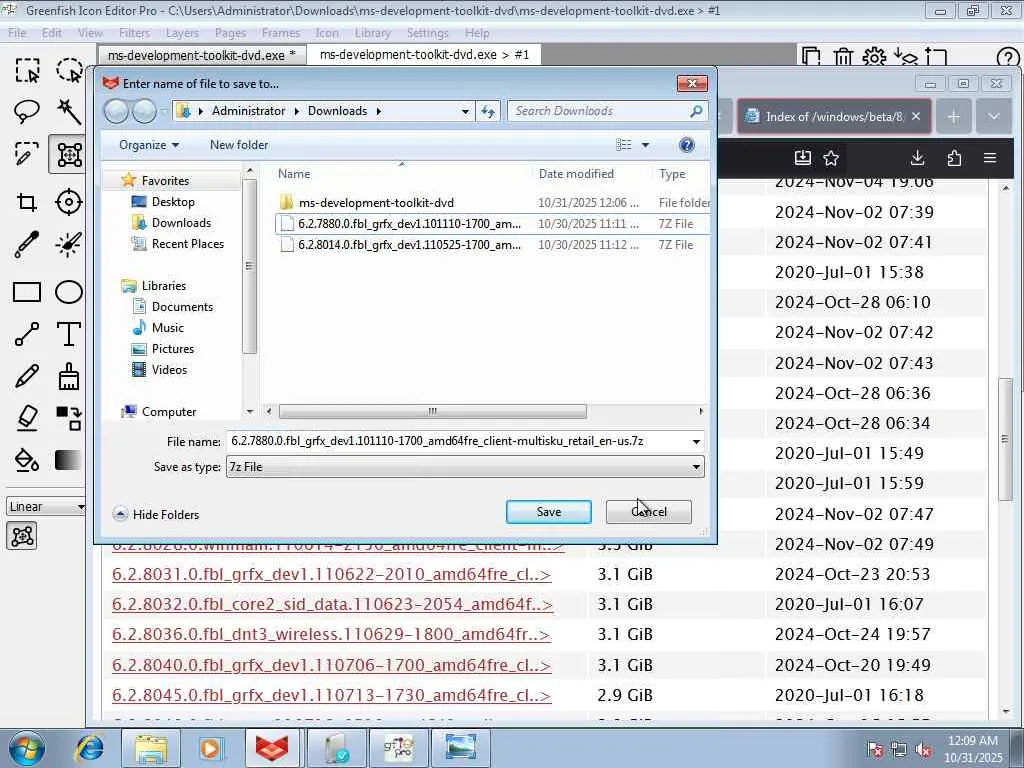Screen dimensions: 1024x768
Task: Open browser downloads arrow icon
Action: coord(918,158)
